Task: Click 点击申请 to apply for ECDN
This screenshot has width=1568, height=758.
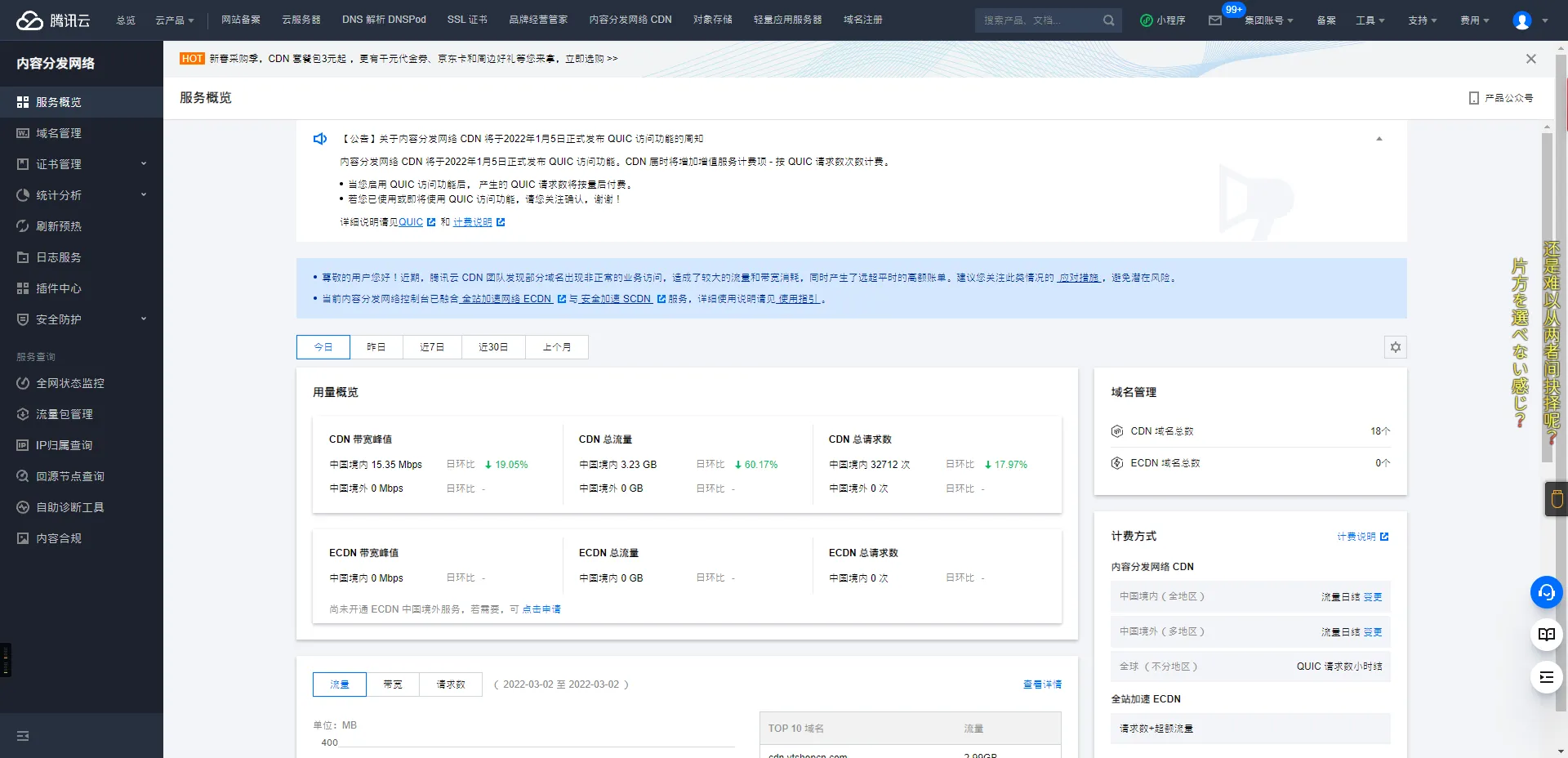Action: (x=541, y=609)
